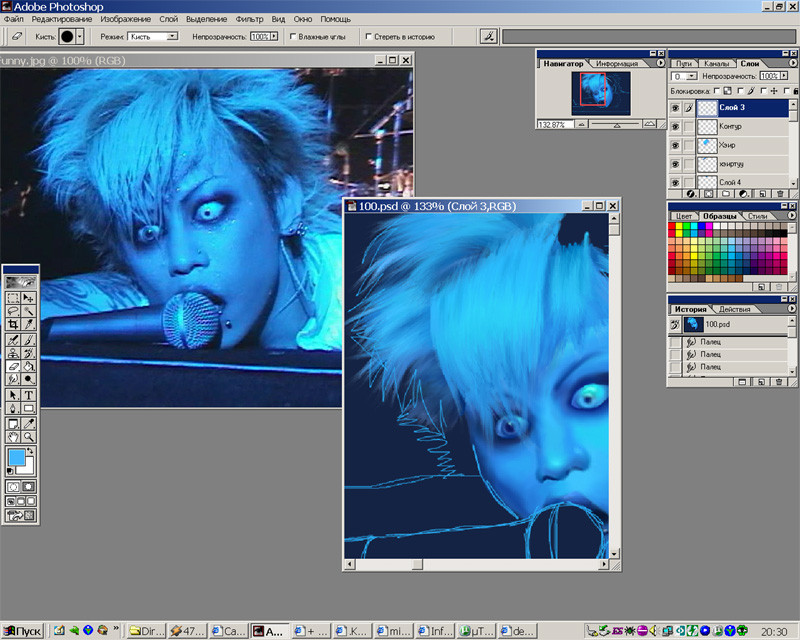Viewport: 800px width, 640px height.
Task: Open the options bar opacity slider arrow
Action: pos(274,37)
